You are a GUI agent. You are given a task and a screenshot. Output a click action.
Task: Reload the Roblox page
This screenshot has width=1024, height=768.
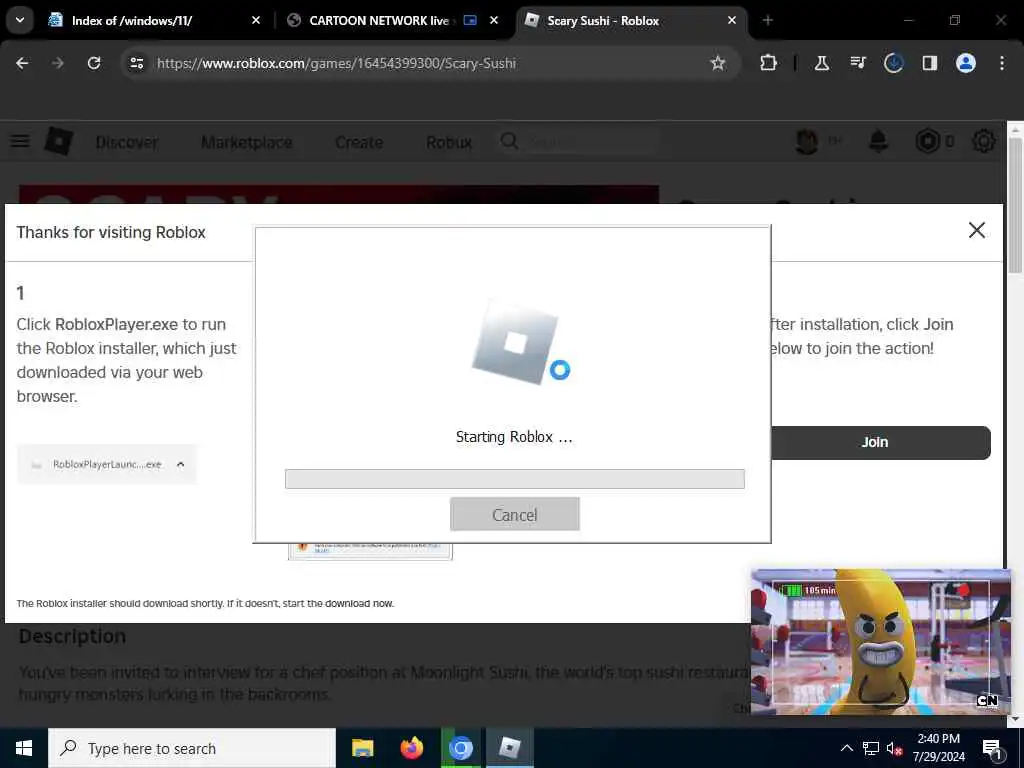(x=94, y=63)
